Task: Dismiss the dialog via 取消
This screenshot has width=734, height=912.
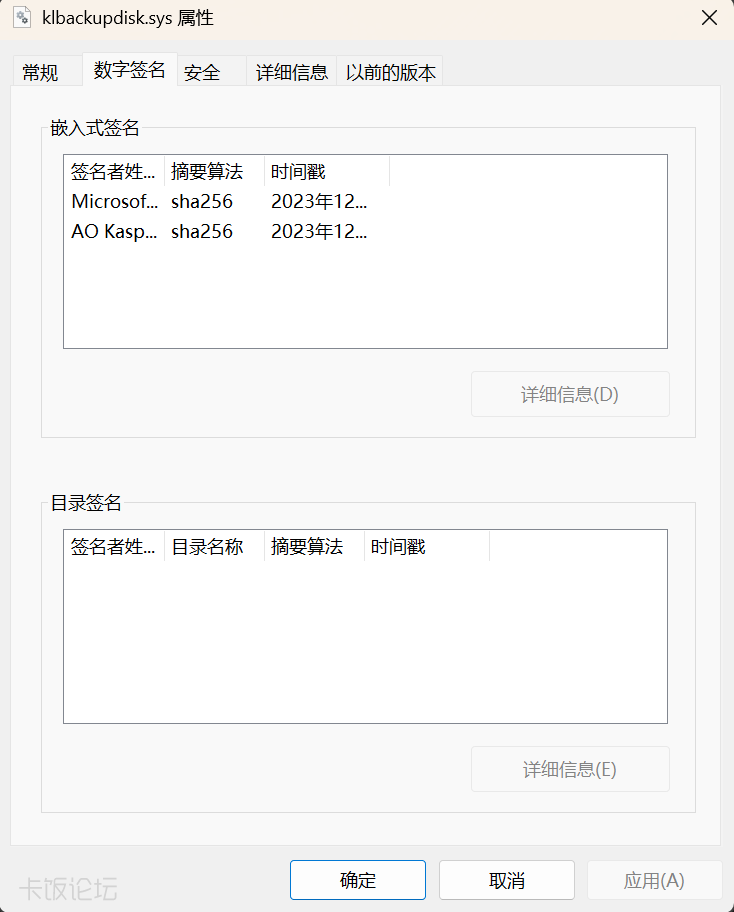Action: 506,880
